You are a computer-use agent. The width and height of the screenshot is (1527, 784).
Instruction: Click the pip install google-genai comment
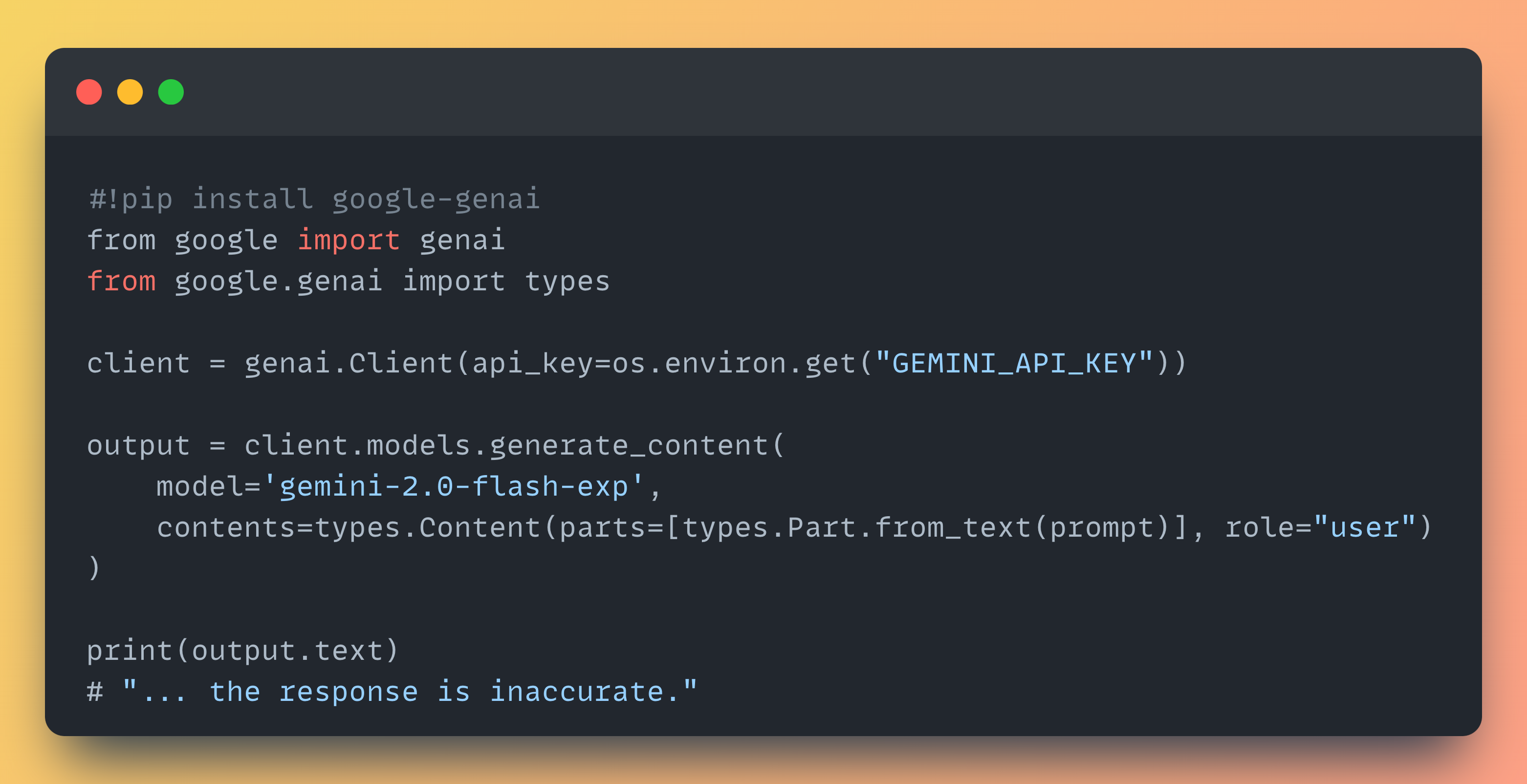coord(314,198)
